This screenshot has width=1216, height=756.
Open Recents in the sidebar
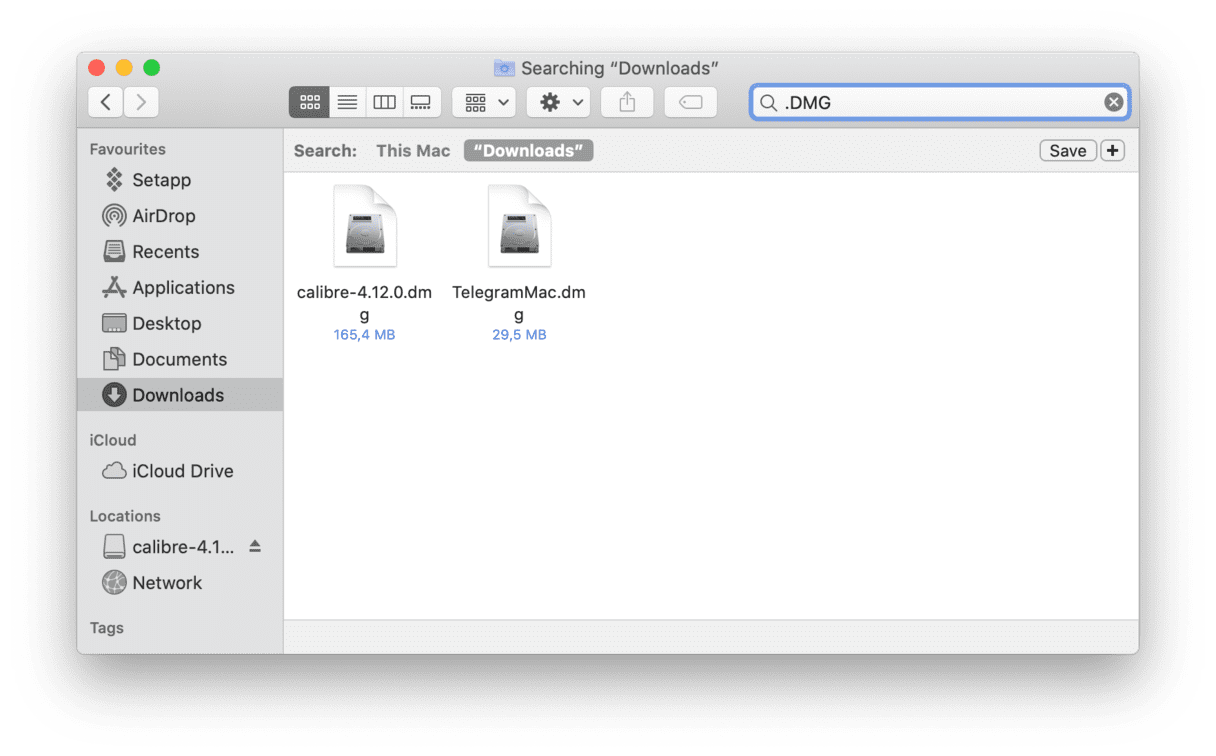click(x=180, y=252)
